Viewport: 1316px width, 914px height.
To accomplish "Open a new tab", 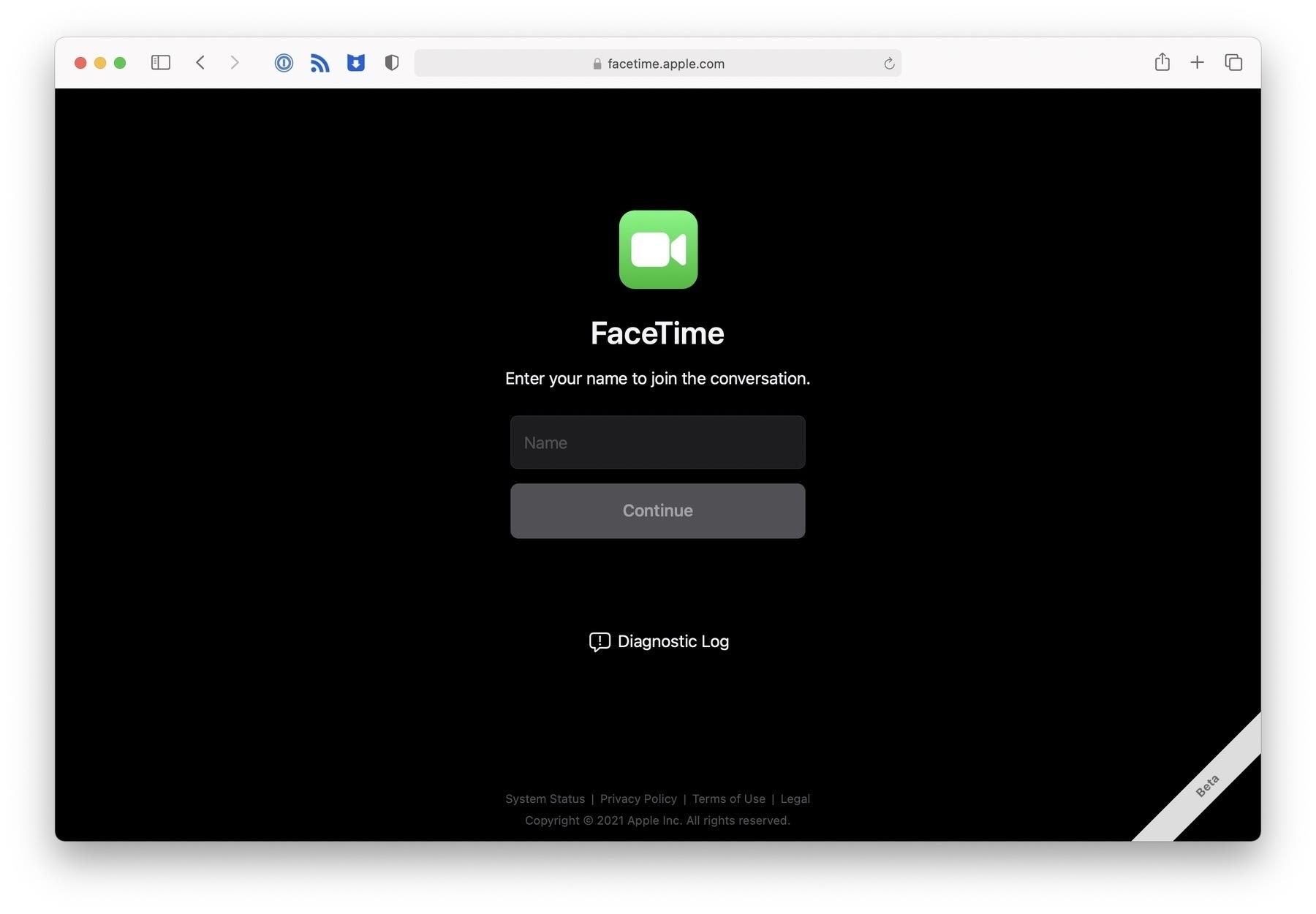I will tap(1197, 63).
